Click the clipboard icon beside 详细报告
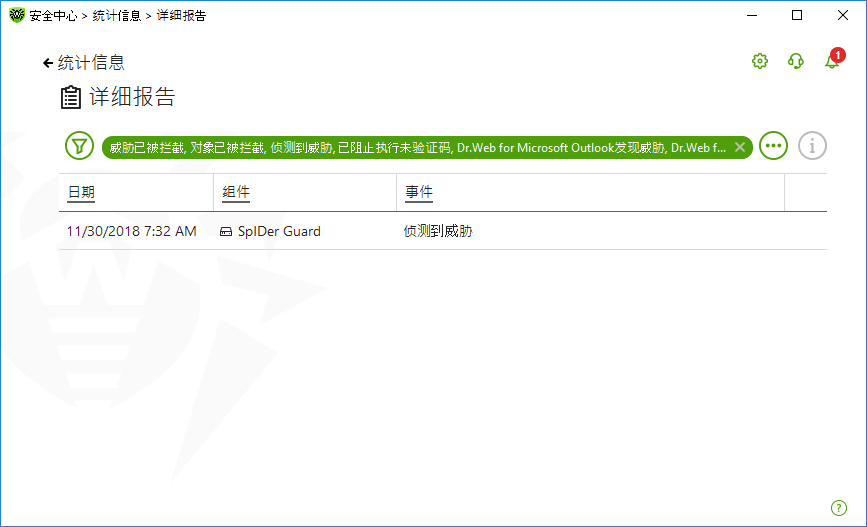The height and width of the screenshot is (527, 867). pyautogui.click(x=70, y=97)
